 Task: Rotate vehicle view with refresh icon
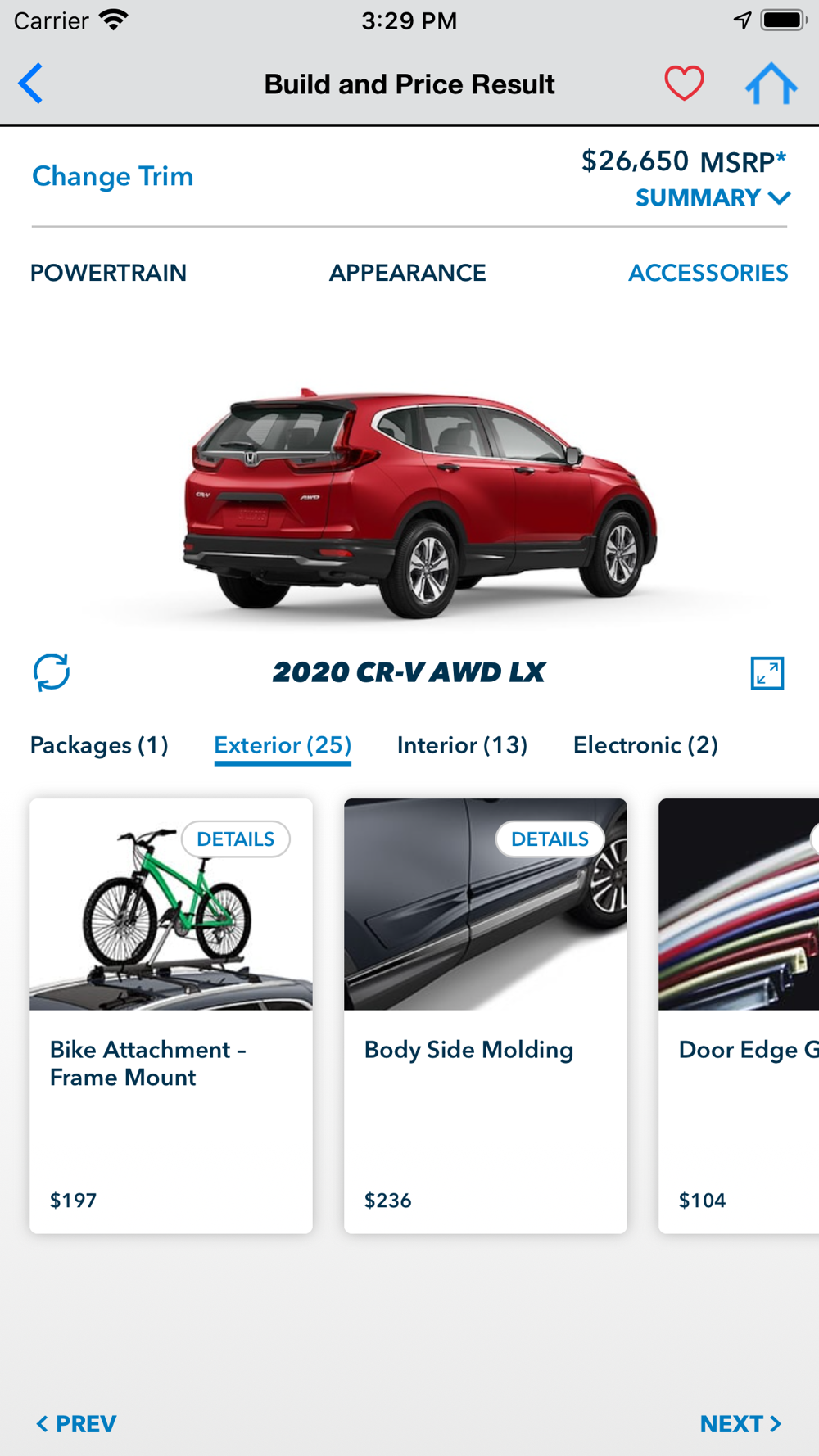tap(52, 672)
